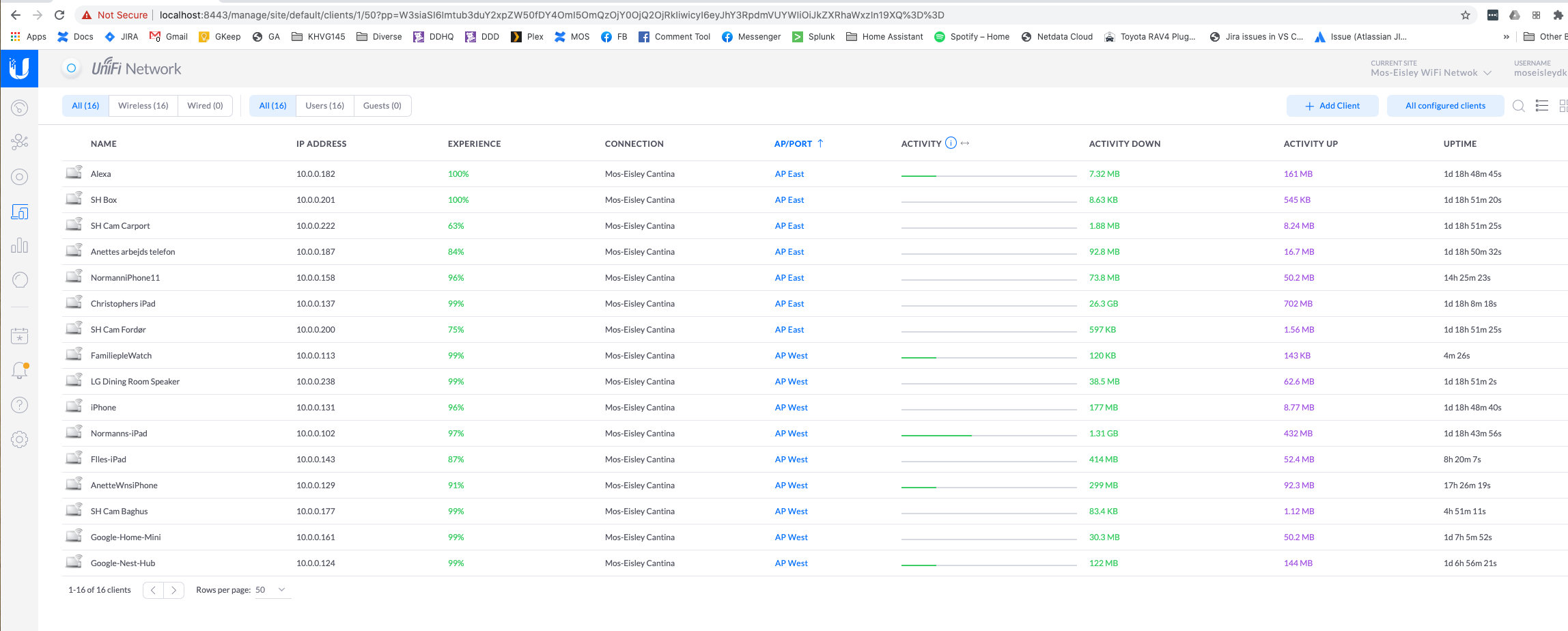Click the search magnifier icon
This screenshot has width=1568, height=631.
1518,106
